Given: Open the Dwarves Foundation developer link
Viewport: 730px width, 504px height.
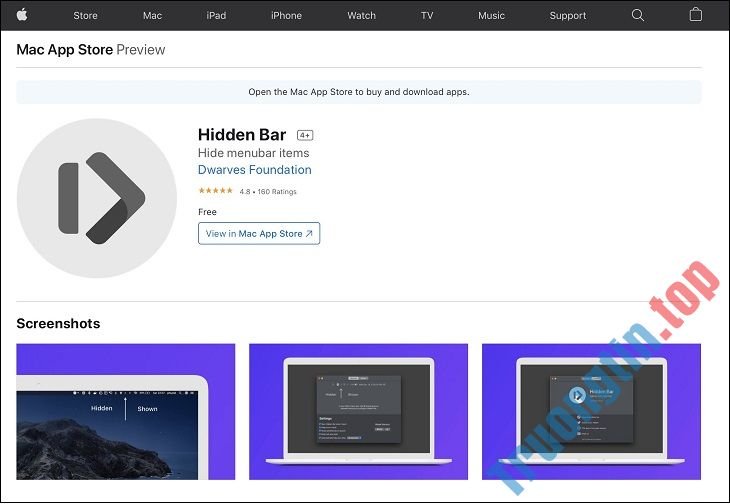Looking at the screenshot, I should (255, 170).
